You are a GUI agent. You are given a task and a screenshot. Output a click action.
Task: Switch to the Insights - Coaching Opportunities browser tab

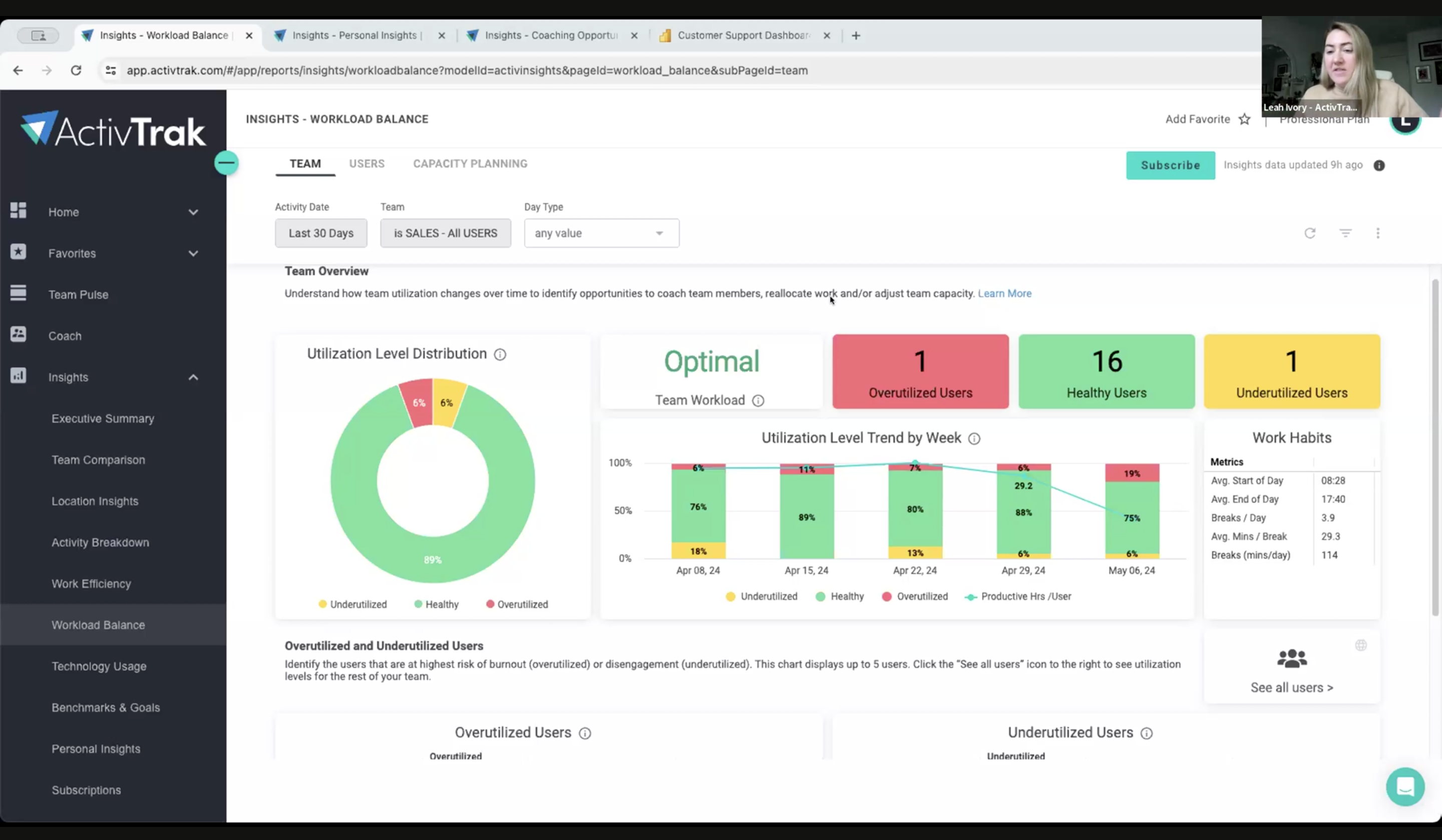(x=552, y=36)
